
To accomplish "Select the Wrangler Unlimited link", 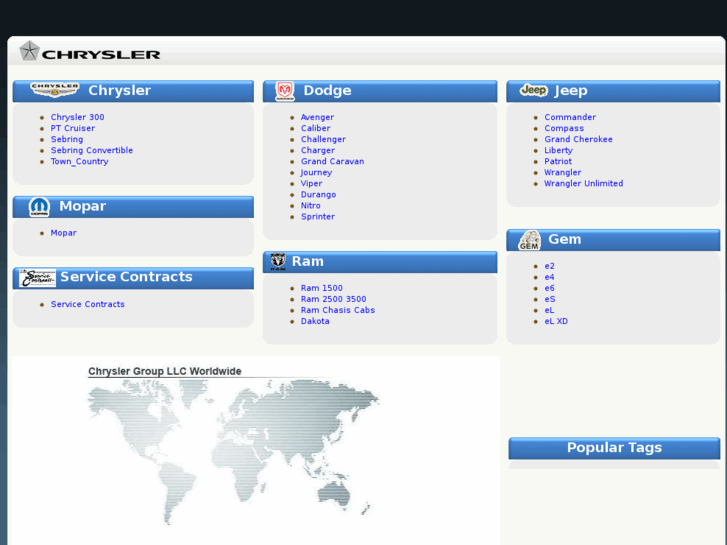I will point(583,184).
